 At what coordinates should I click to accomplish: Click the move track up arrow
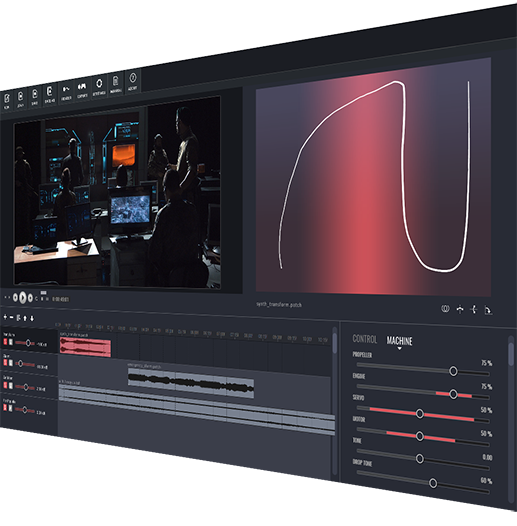point(25,318)
